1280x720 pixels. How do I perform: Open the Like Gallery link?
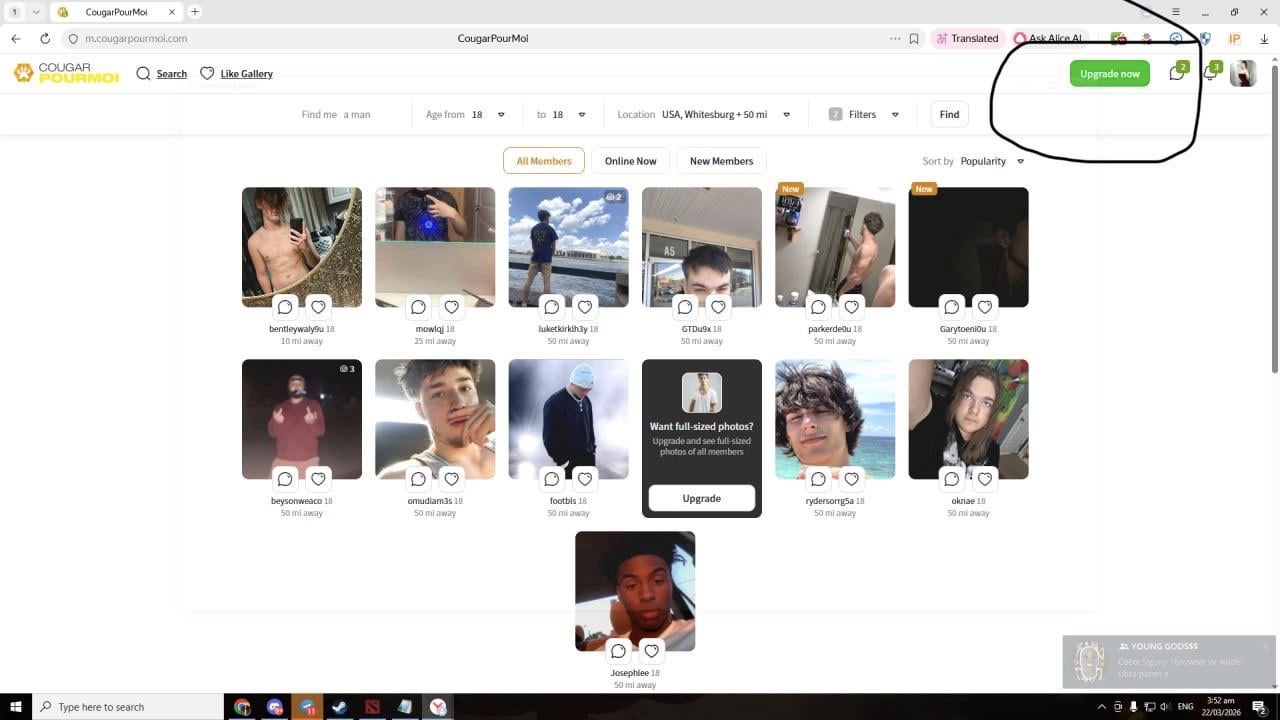[x=246, y=74]
